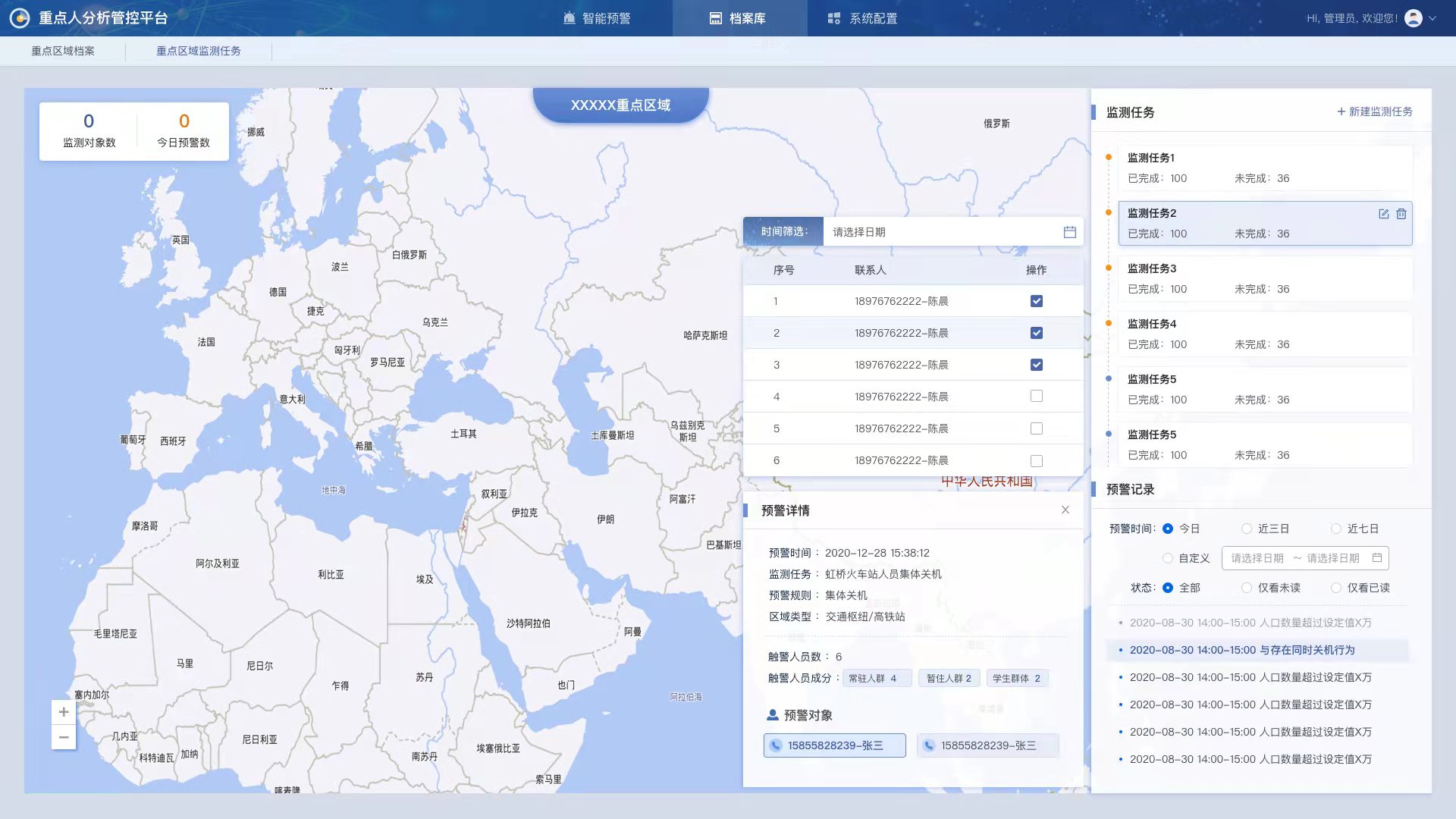
Task: Click the 学生群体 2 tag
Action: pos(1017,678)
